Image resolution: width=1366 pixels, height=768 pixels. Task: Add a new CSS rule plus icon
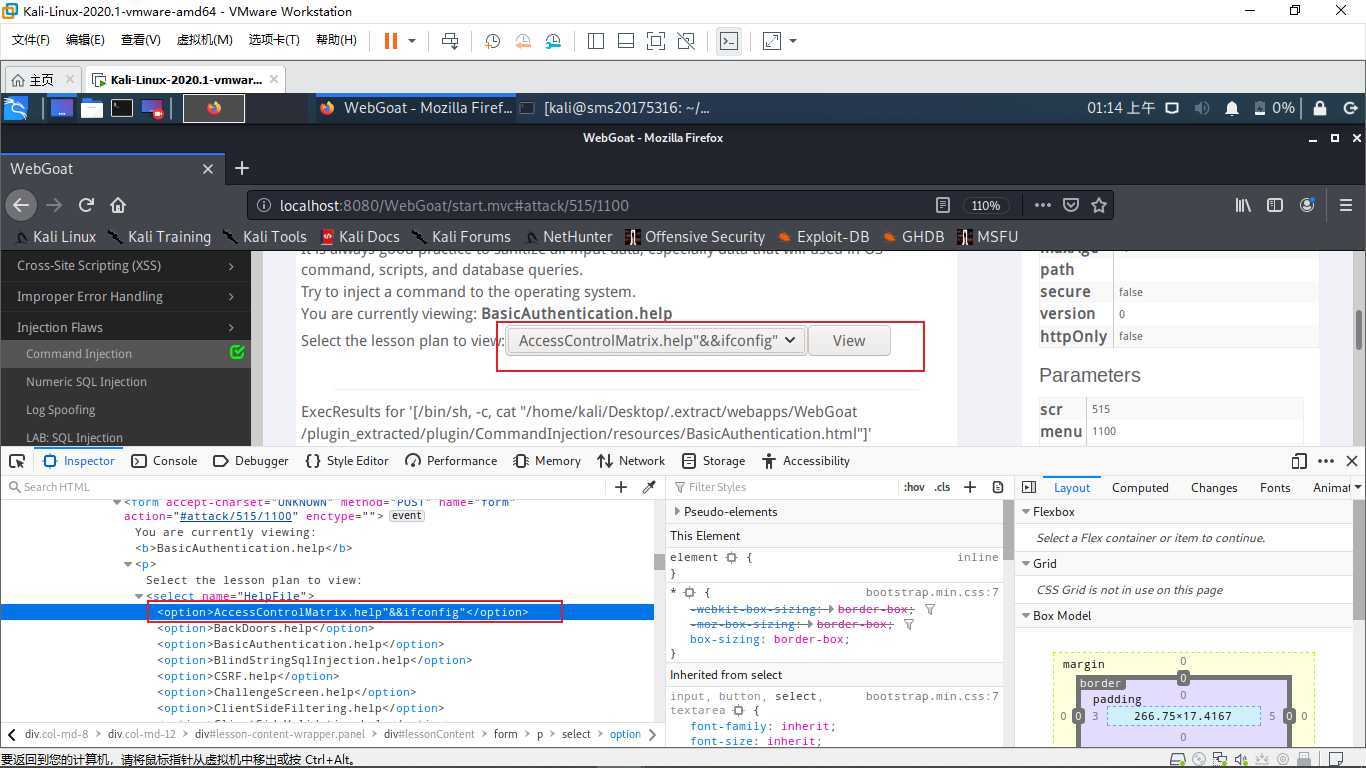pyautogui.click(x=970, y=487)
